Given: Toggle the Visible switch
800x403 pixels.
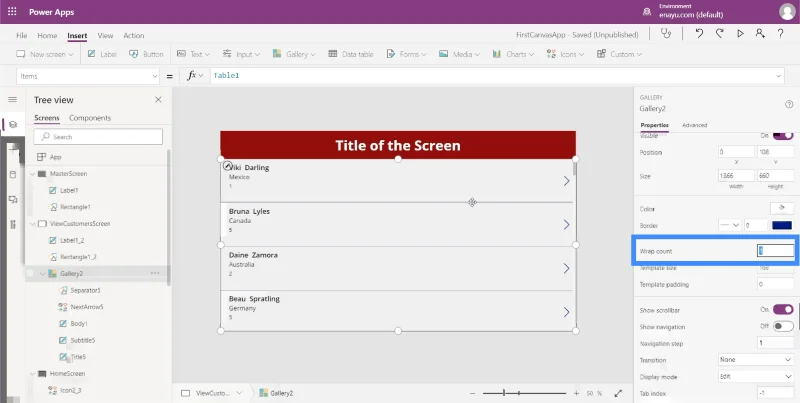Looking at the screenshot, I should click(783, 136).
